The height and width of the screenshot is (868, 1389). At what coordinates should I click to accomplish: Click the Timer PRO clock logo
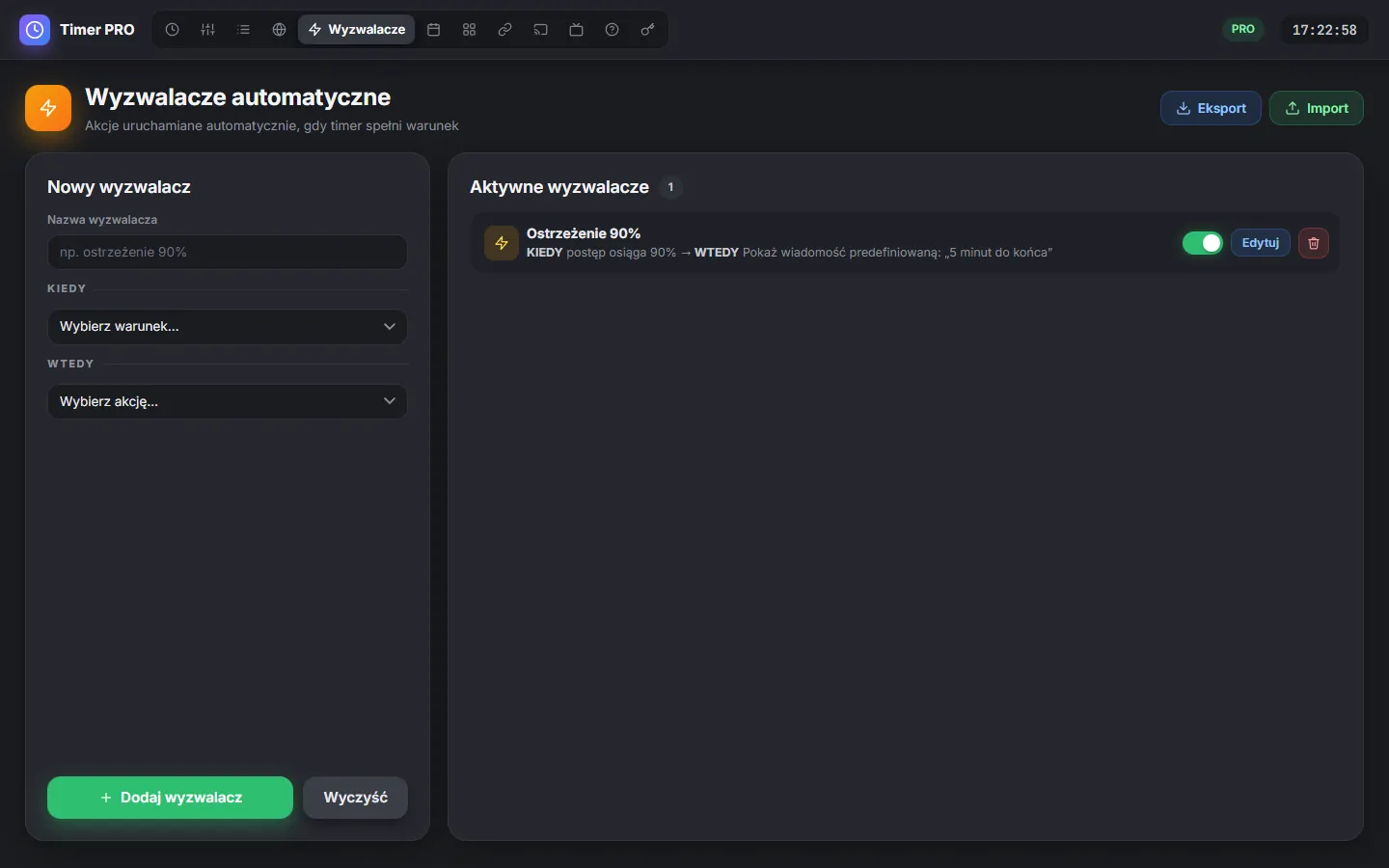point(35,30)
